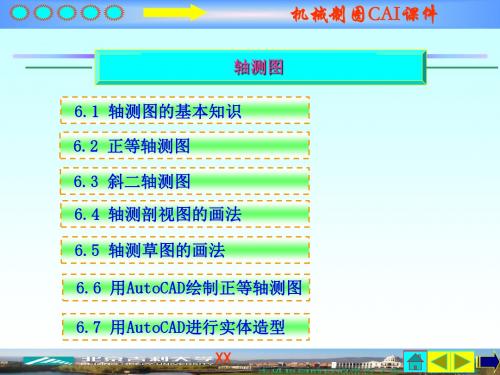Click the 机械制图CAI课件 header title
This screenshot has width=500, height=375.
363,14
